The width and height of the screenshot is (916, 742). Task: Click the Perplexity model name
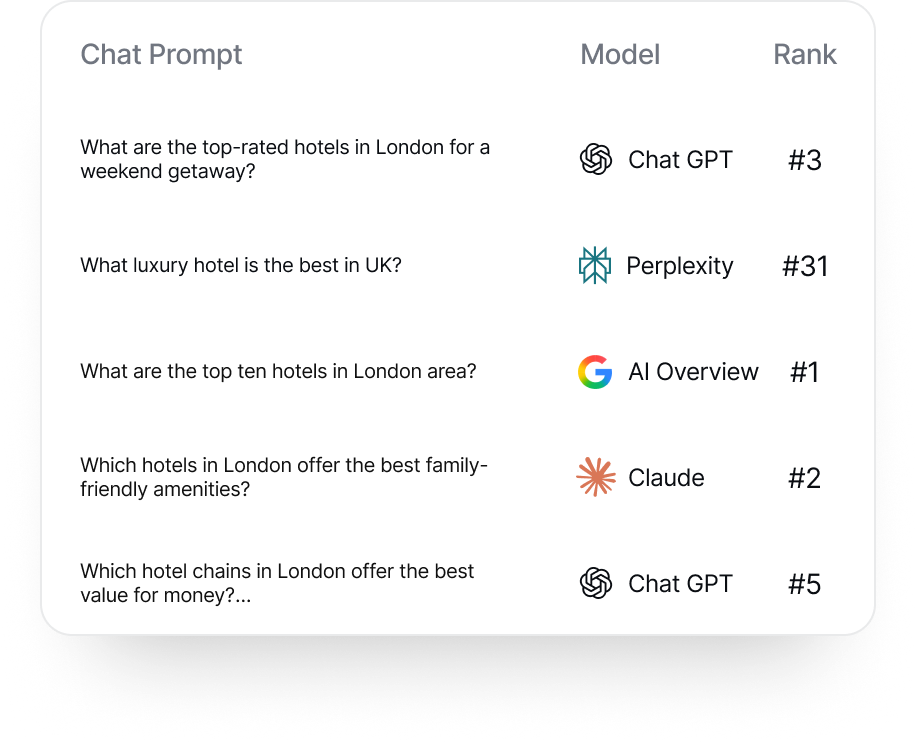680,266
